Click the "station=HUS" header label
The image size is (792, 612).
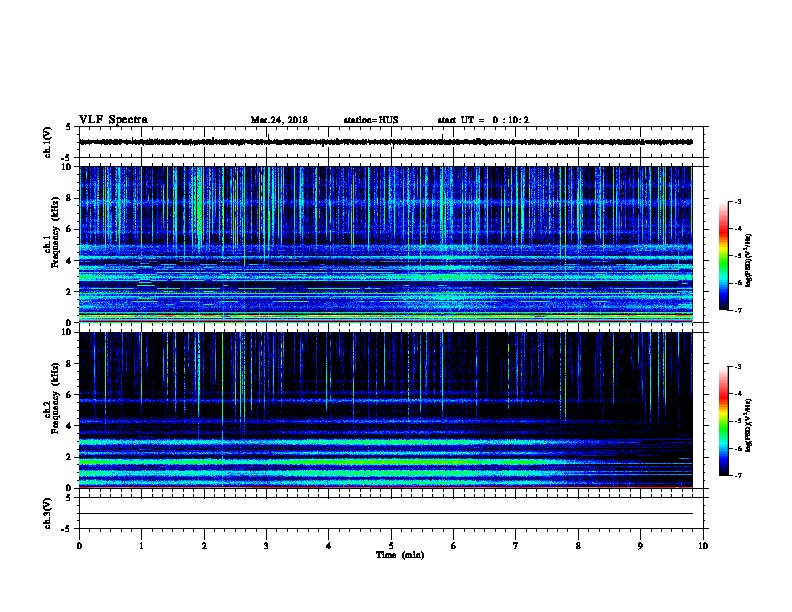tap(371, 120)
